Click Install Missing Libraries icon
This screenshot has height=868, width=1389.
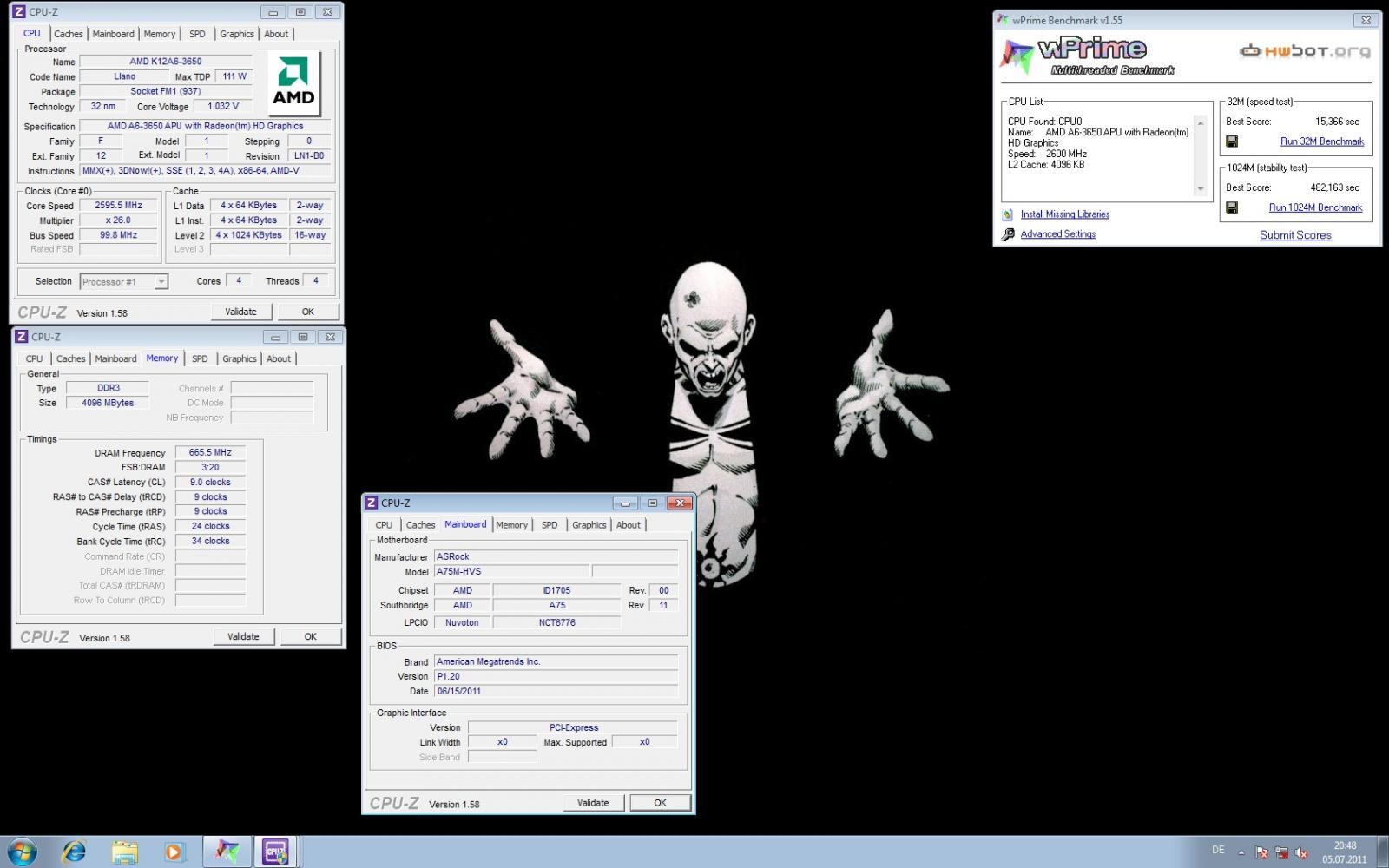[1008, 214]
